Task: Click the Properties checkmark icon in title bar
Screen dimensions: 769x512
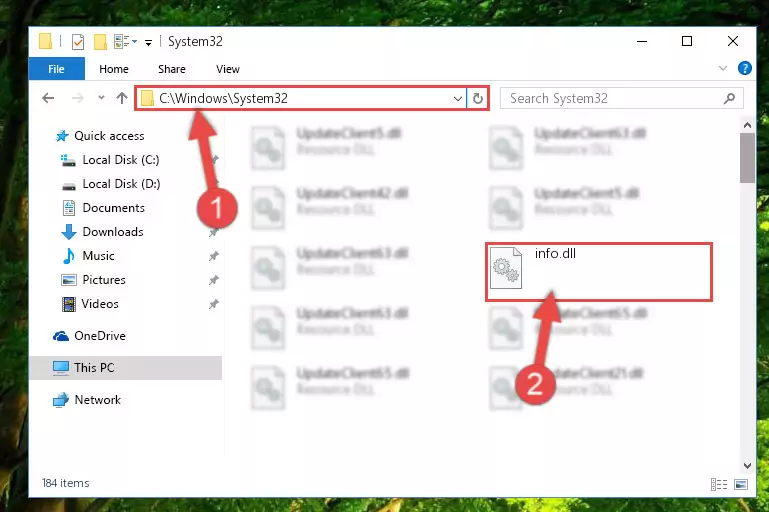Action: click(77, 42)
